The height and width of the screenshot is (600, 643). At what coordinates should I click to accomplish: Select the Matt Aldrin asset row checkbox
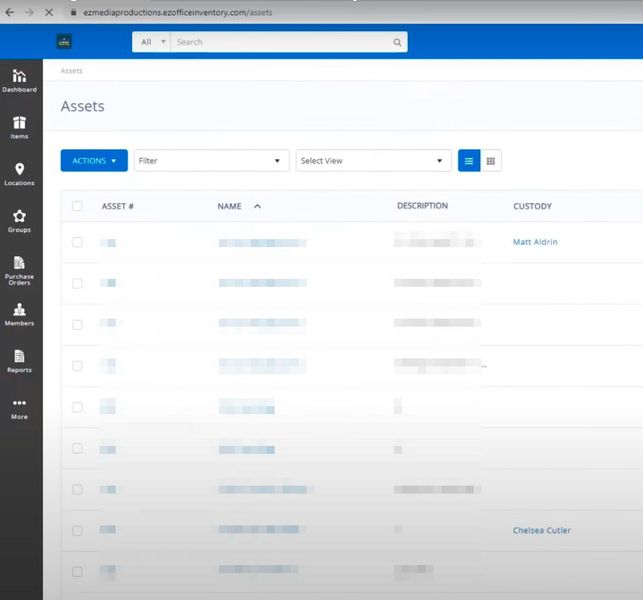coord(77,242)
